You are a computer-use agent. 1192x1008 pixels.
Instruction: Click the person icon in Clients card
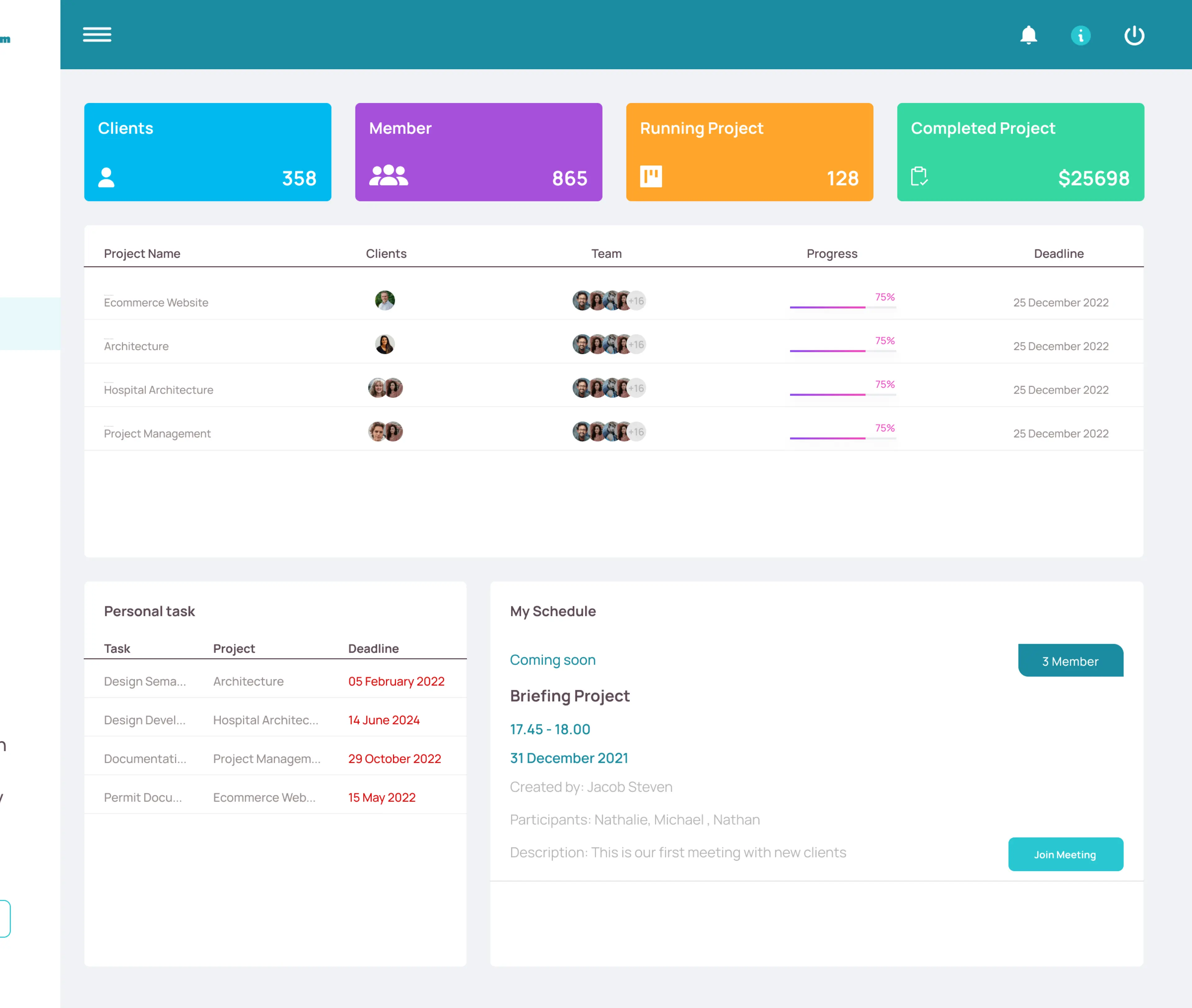[x=106, y=177]
